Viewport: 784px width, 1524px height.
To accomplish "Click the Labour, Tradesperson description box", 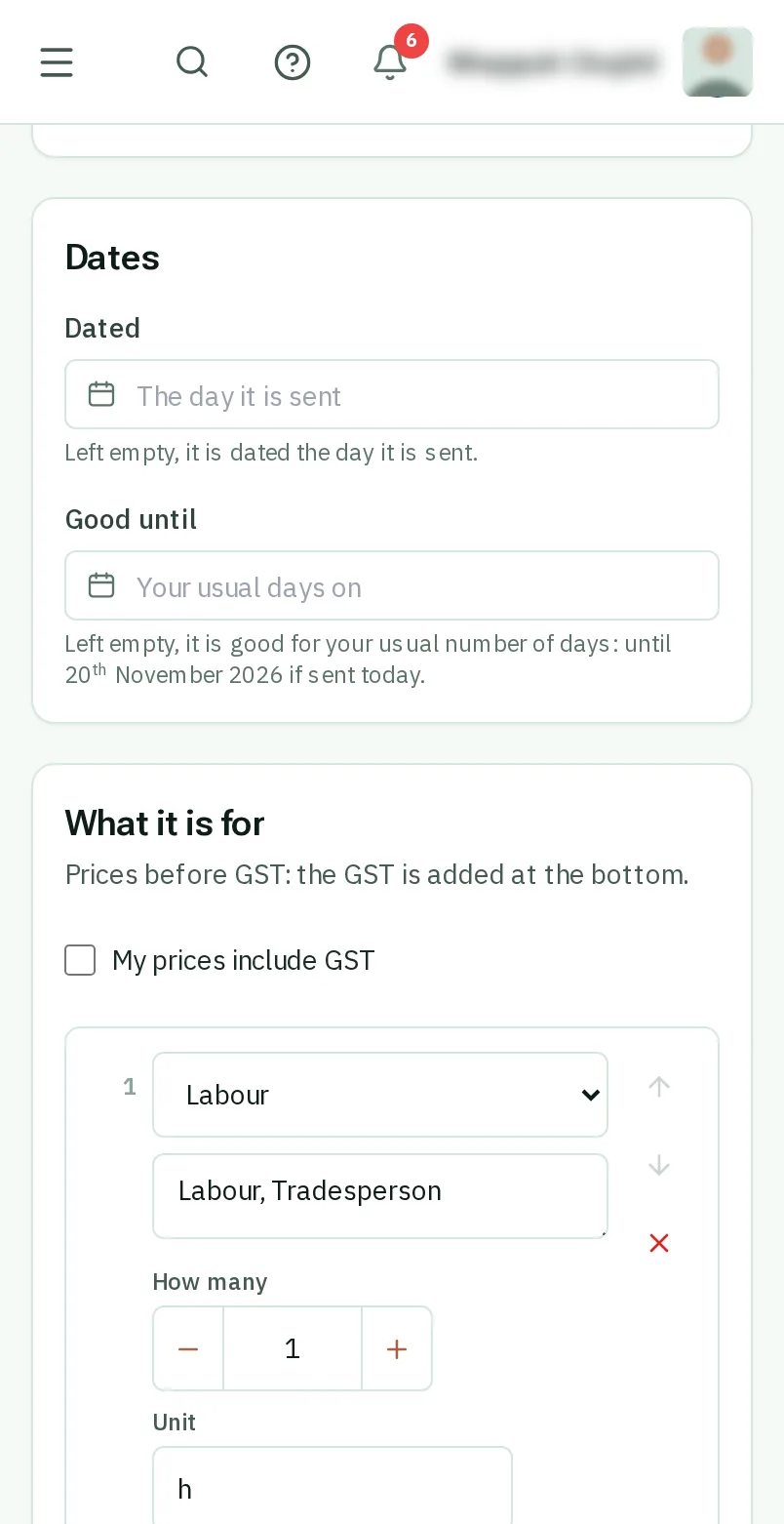I will [380, 1196].
